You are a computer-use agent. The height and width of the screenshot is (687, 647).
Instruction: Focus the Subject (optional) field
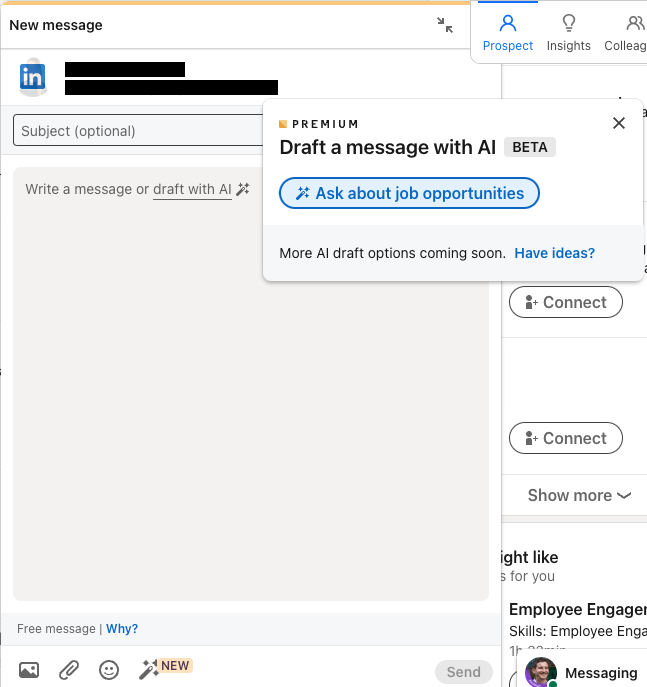(x=138, y=130)
